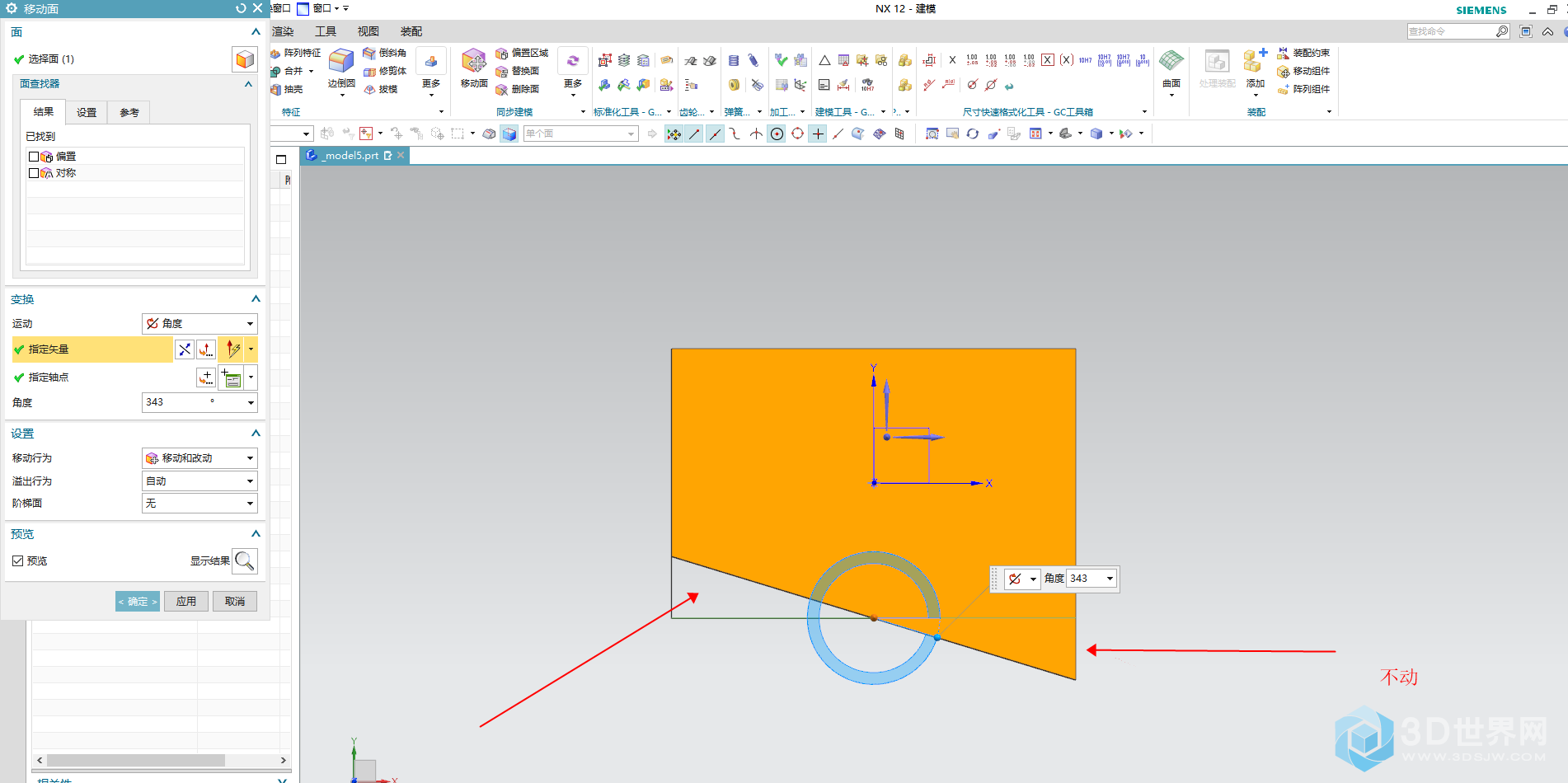Click the 移动组件 move component tool
The width and height of the screenshot is (1568, 783).
tap(1303, 71)
